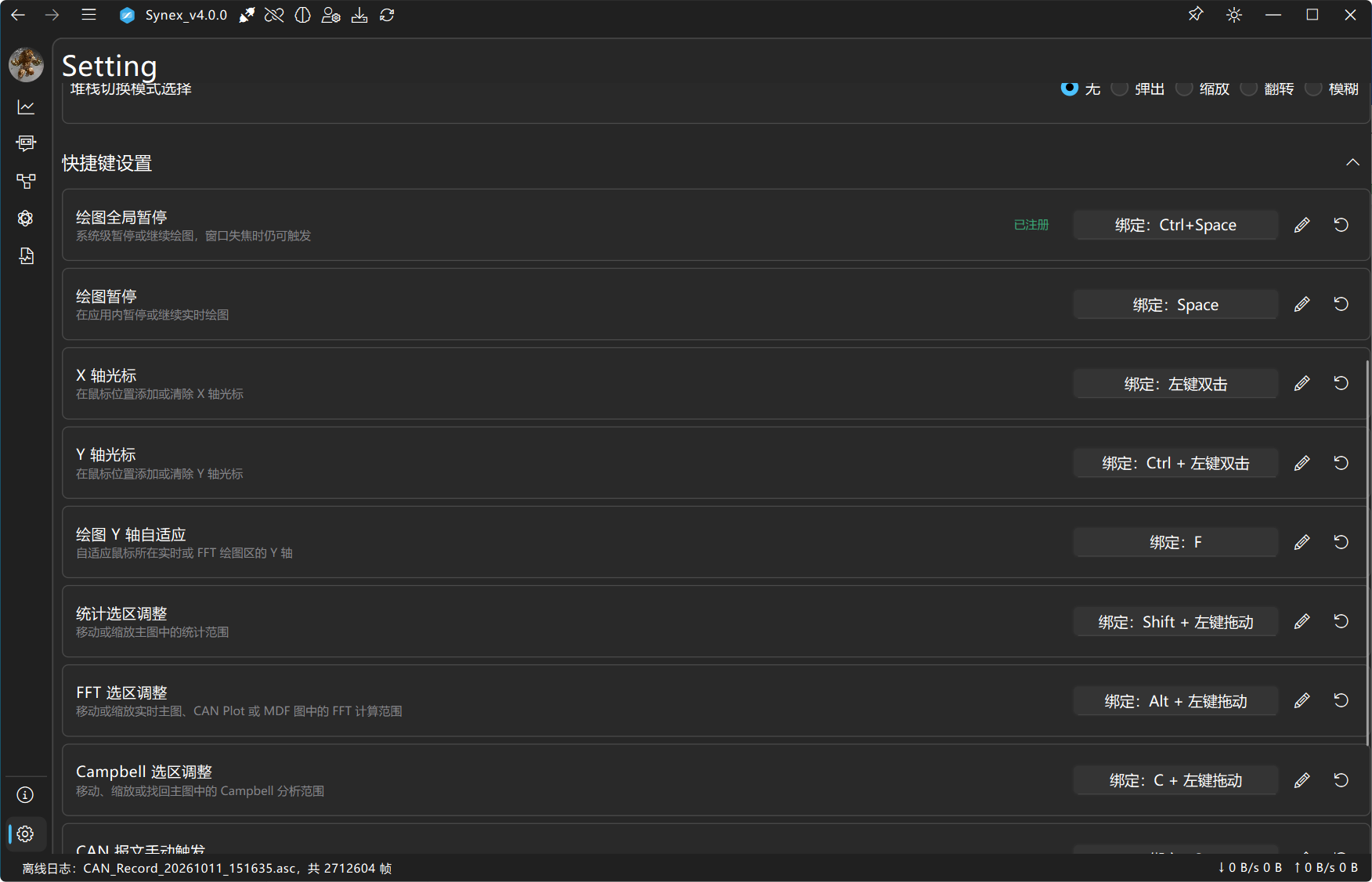Open the chart plotting page in sidebar
This screenshot has width=1372, height=882.
tap(26, 107)
